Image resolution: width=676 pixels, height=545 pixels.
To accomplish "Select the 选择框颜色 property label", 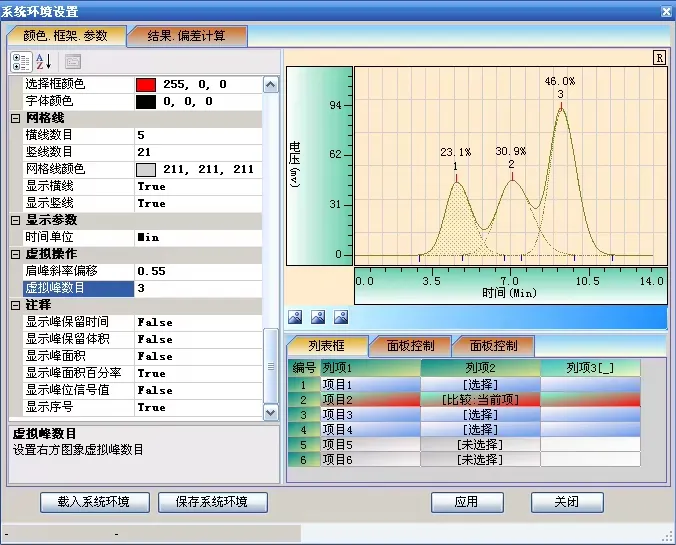I will click(78, 85).
